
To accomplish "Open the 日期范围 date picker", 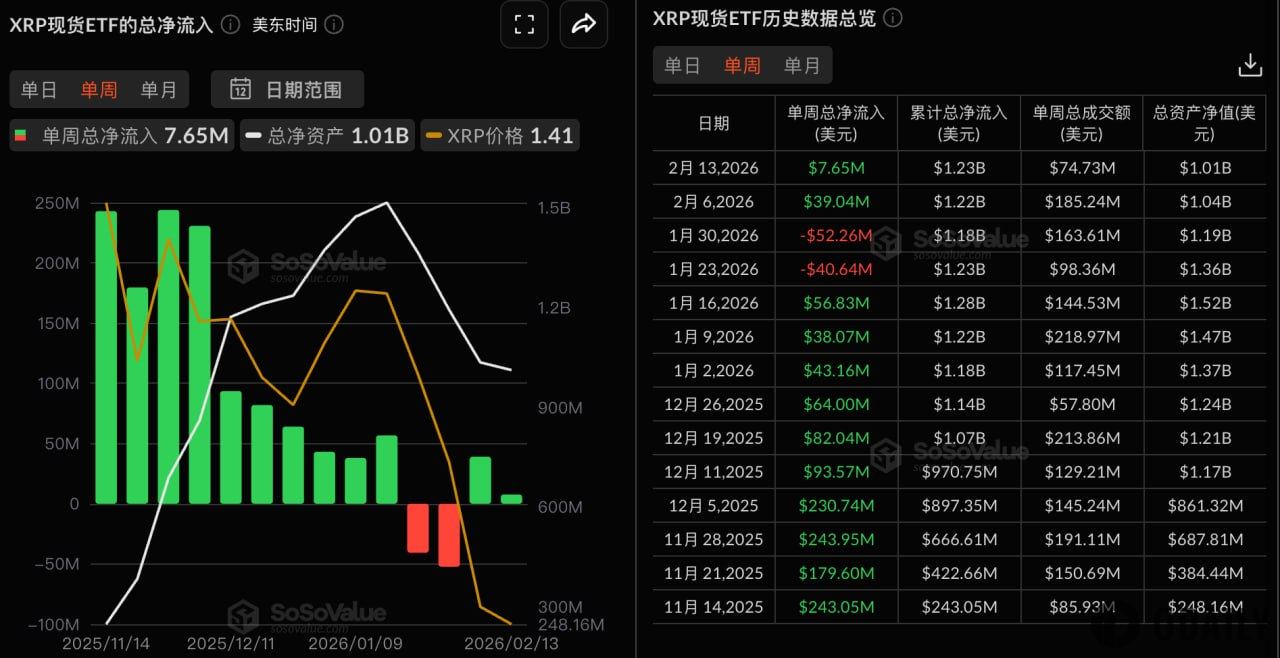I will (x=286, y=88).
